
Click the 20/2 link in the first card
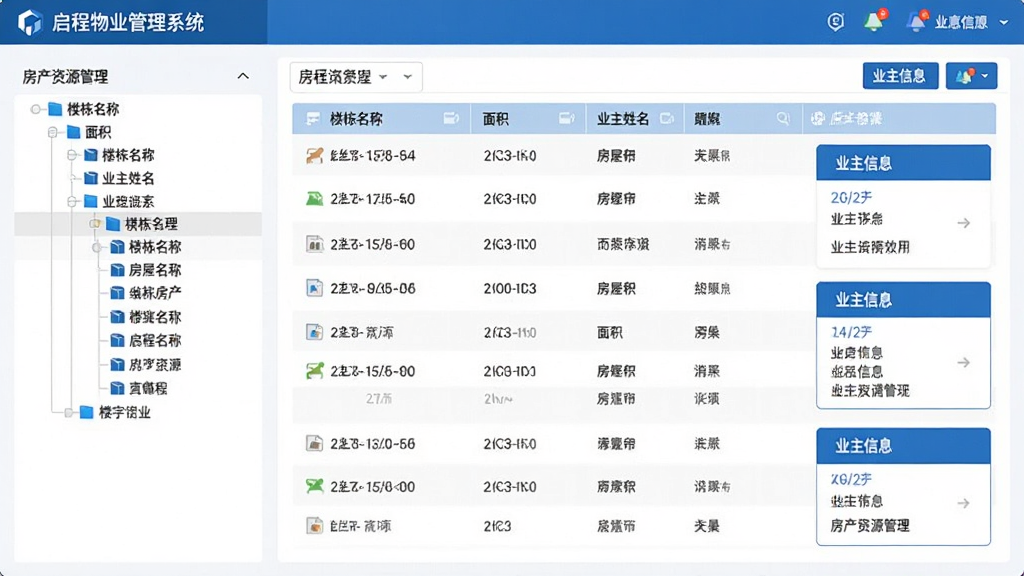coord(851,197)
